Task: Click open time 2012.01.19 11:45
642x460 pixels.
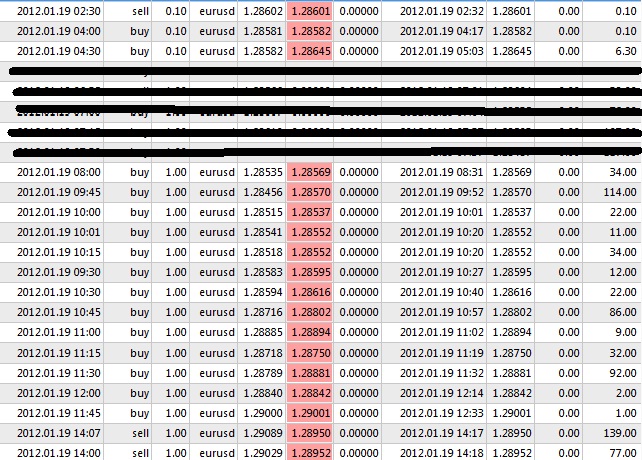Action: point(59,413)
